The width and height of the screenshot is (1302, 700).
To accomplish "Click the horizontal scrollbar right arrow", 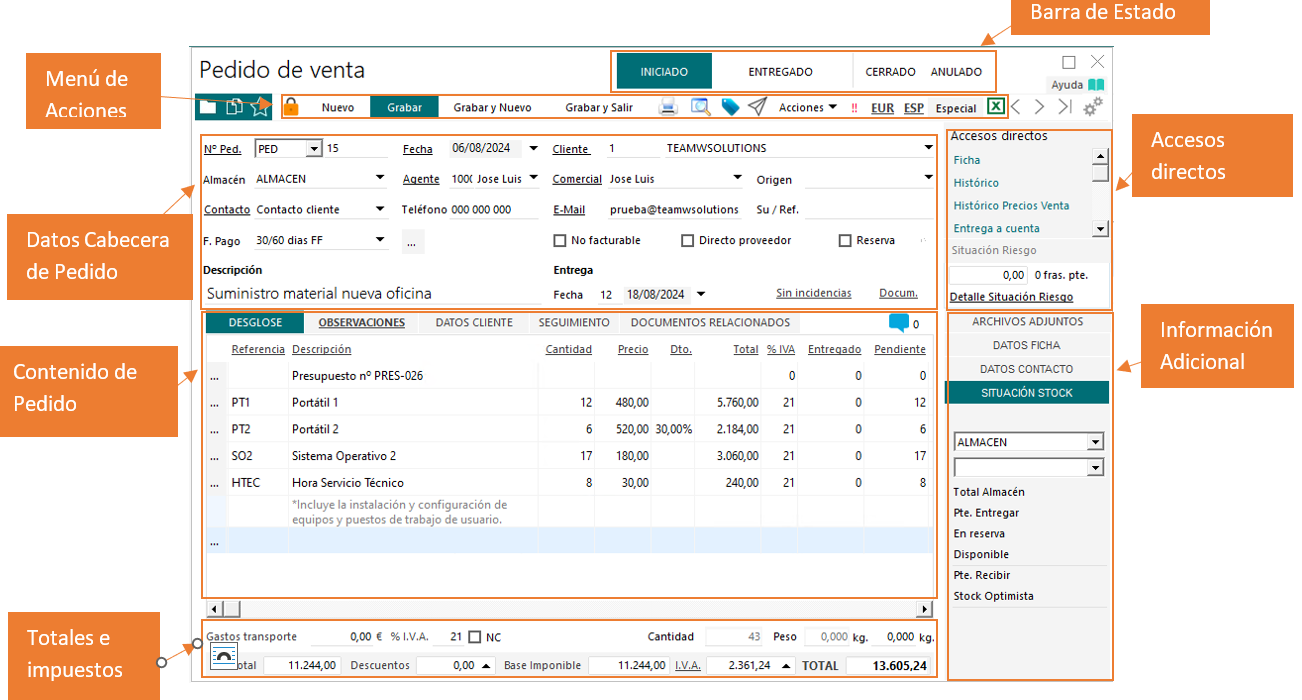I will point(924,609).
